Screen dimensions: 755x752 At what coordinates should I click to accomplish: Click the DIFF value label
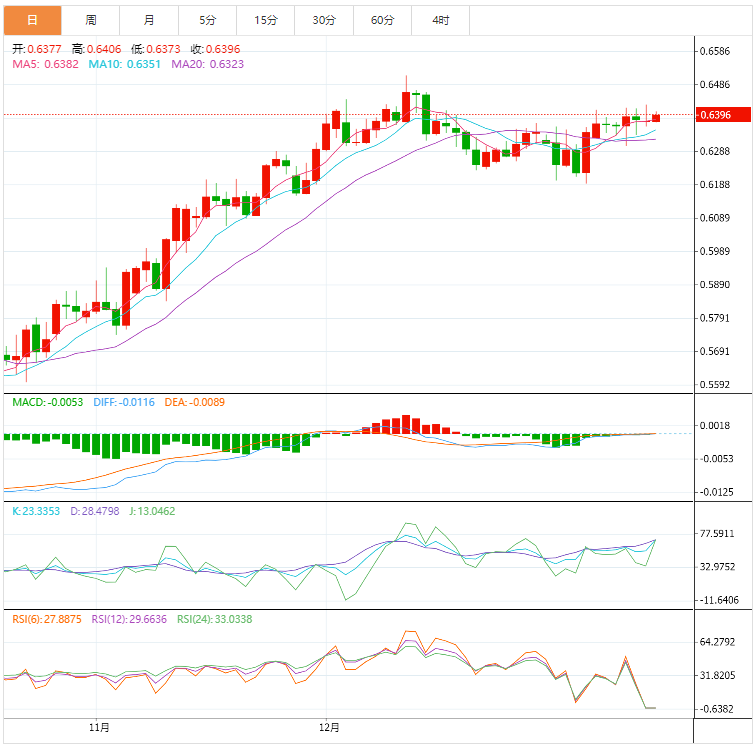124,402
